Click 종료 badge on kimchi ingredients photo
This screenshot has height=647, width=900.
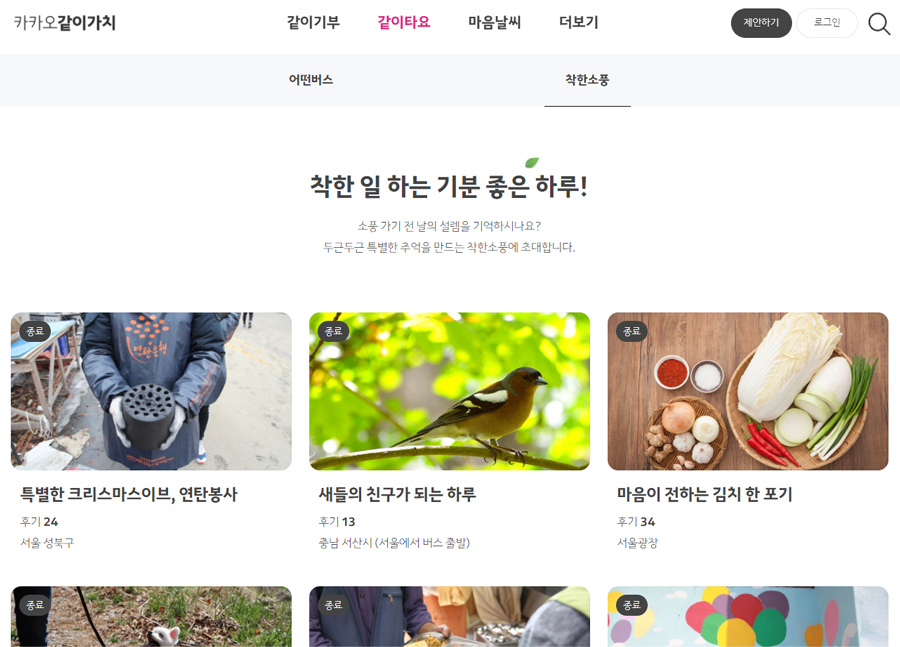coord(632,331)
